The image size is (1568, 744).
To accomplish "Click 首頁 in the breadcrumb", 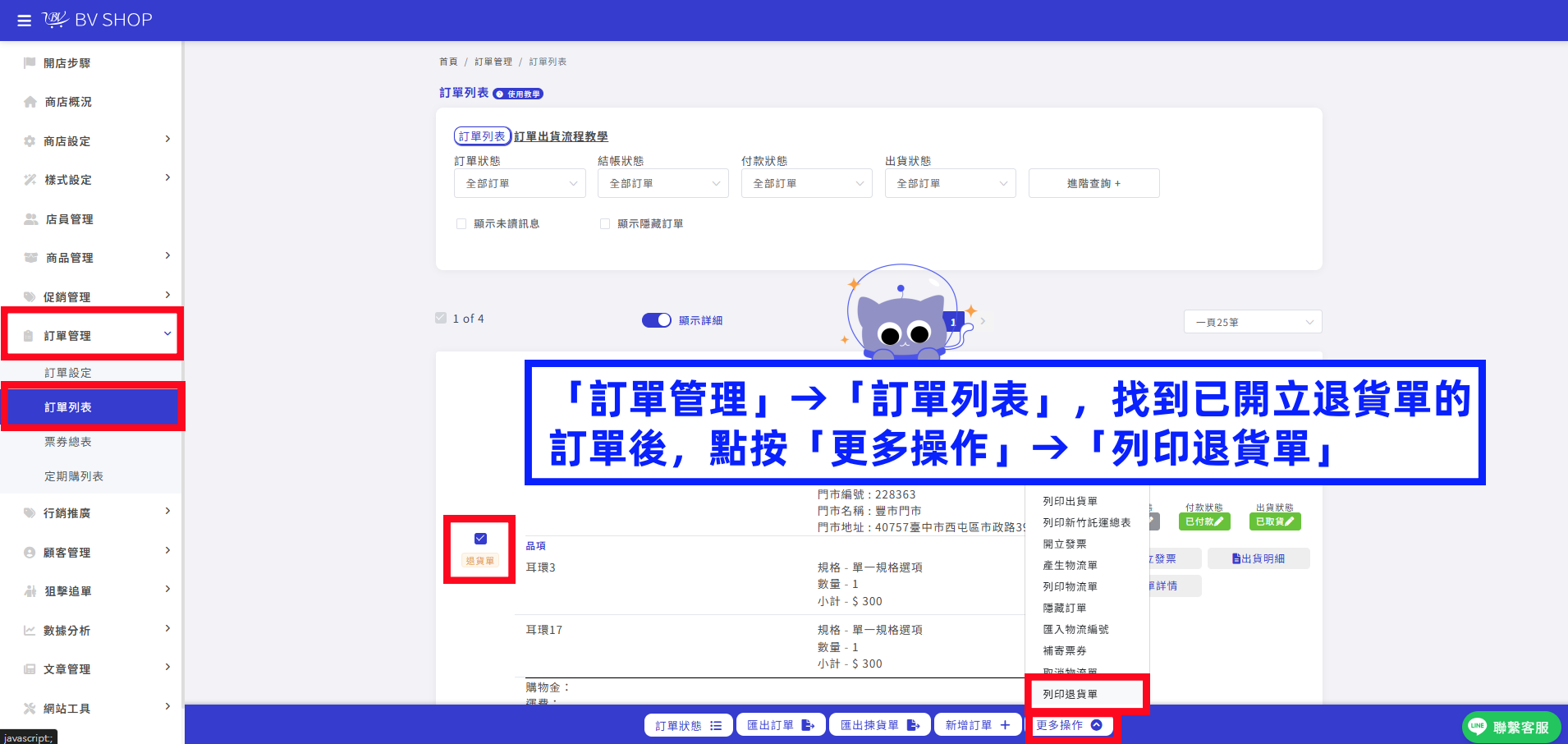I will [x=448, y=62].
